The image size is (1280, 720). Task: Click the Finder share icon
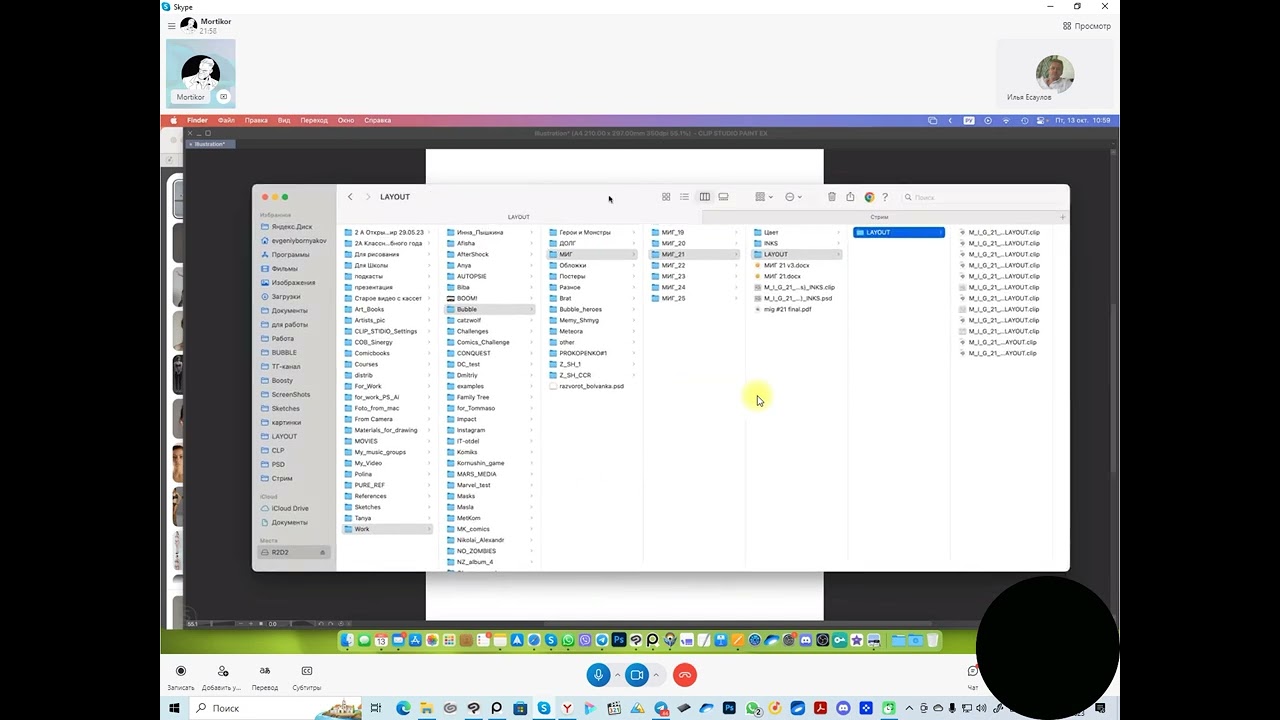pyautogui.click(x=850, y=197)
